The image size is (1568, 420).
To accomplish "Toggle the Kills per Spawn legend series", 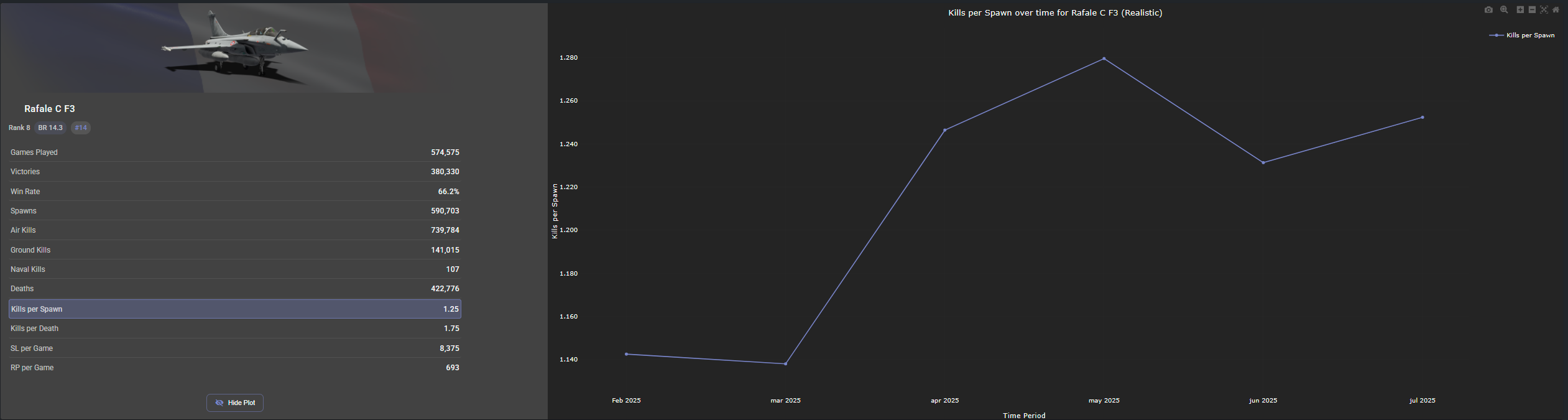I will (1522, 35).
